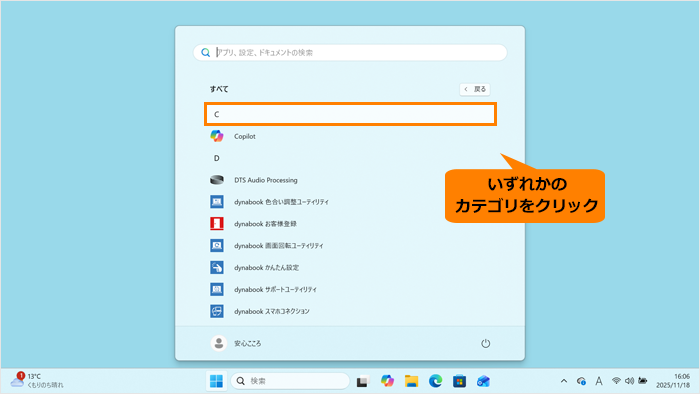This screenshot has width=700, height=394.
Task: Click the すべて heading
Action: [x=219, y=89]
